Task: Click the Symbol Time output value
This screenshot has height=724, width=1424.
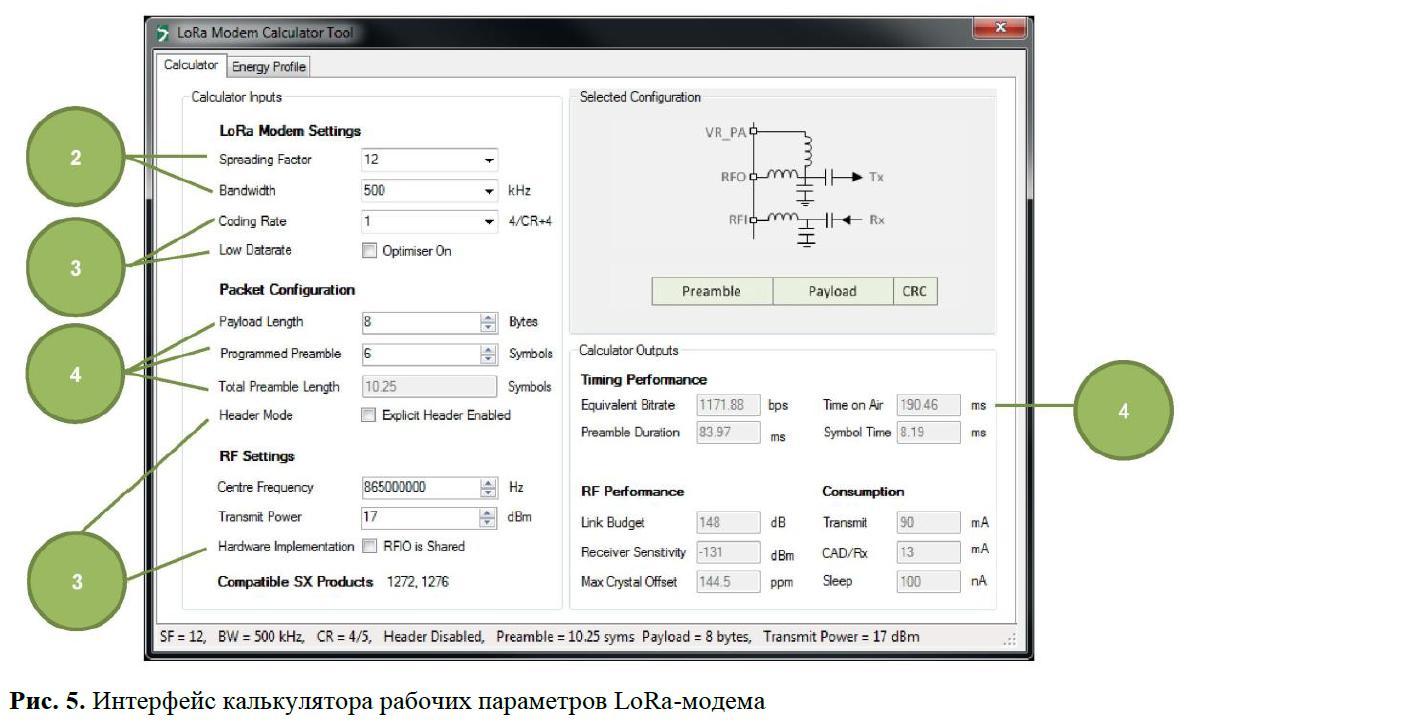Action: (929, 433)
